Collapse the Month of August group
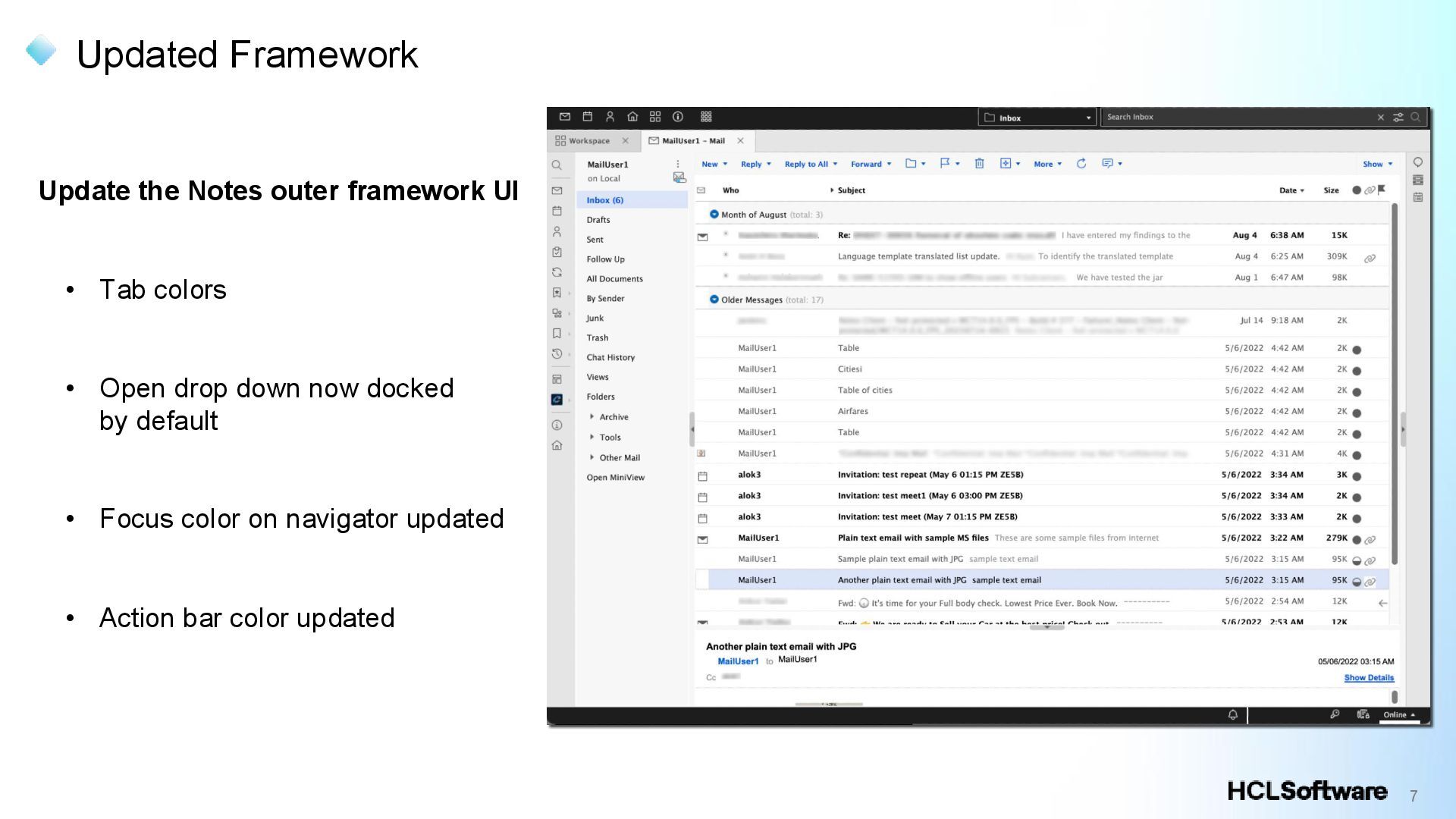The width and height of the screenshot is (1456, 819). click(x=714, y=215)
